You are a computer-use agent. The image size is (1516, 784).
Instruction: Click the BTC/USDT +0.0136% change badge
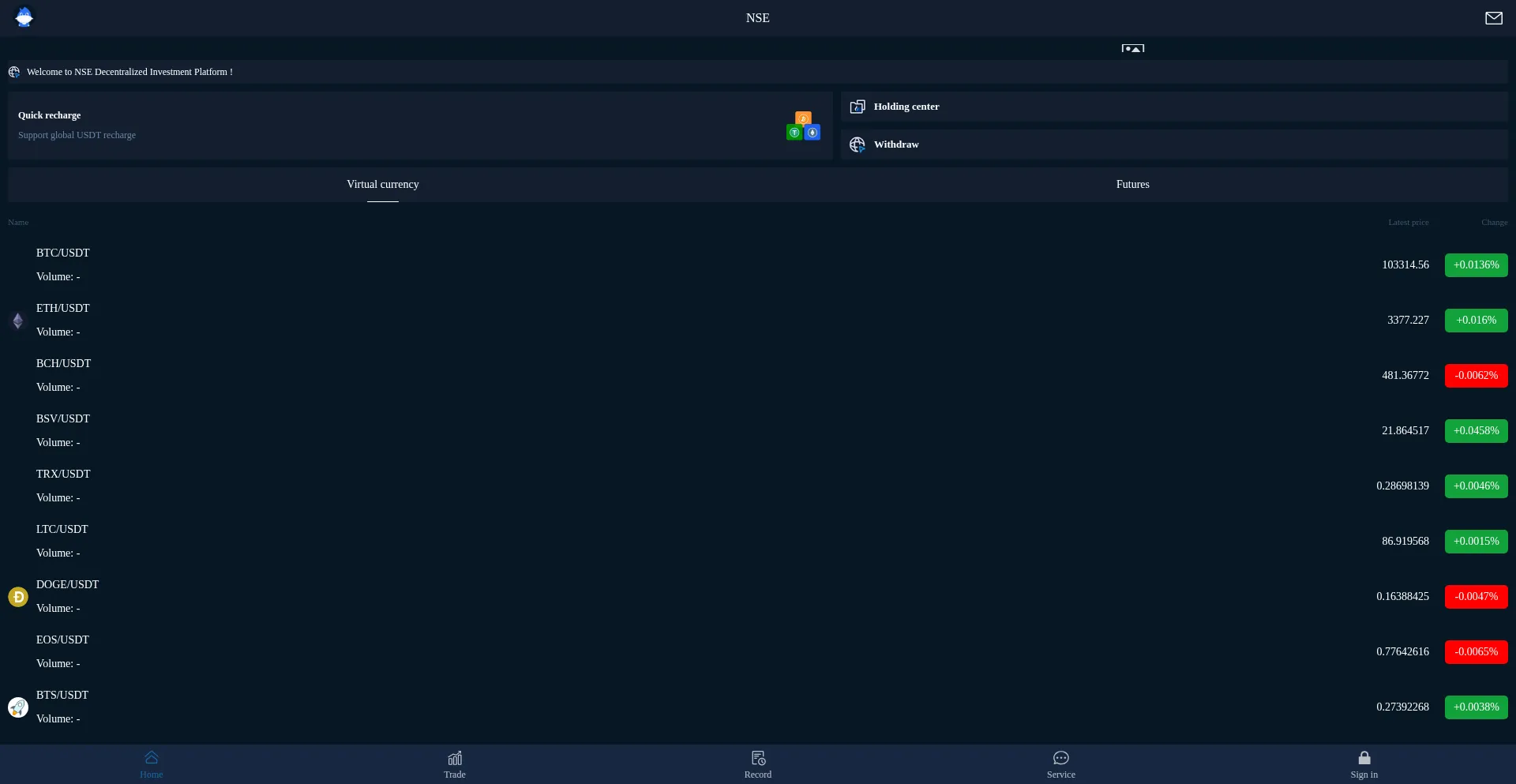[x=1476, y=265]
